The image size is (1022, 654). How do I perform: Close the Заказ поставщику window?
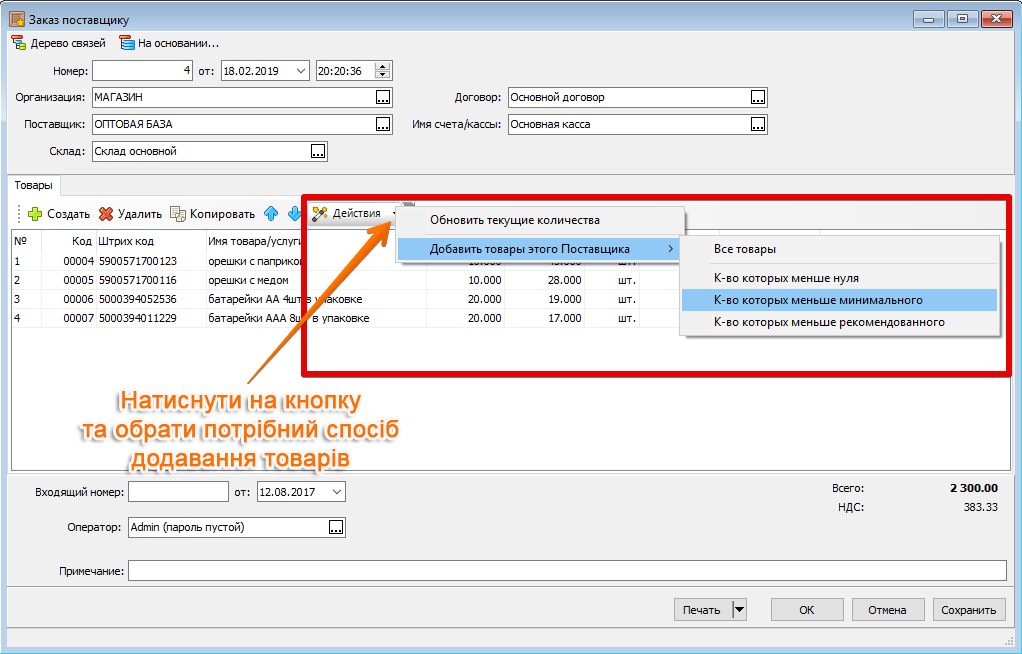click(996, 19)
